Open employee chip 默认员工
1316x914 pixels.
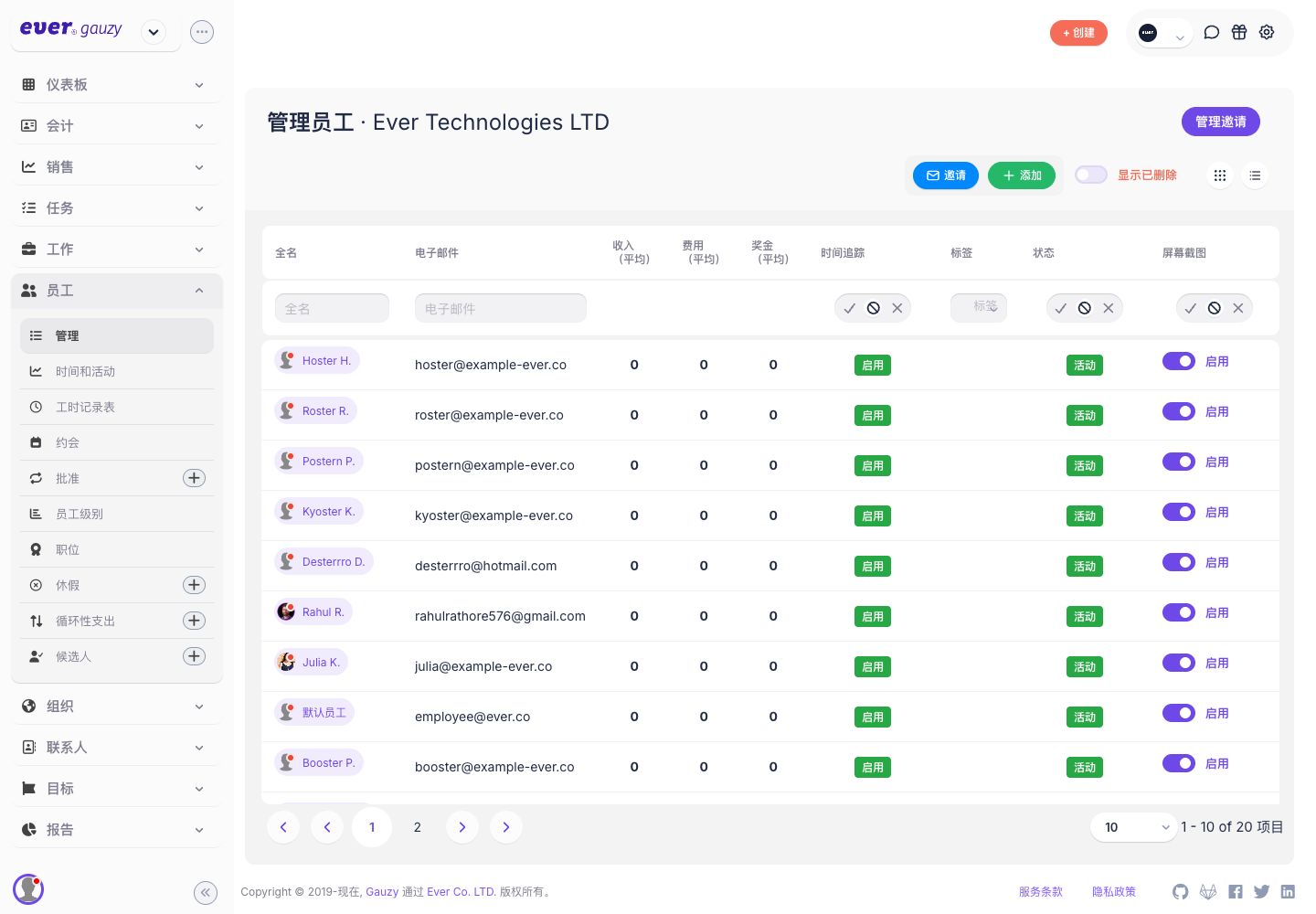tap(315, 712)
